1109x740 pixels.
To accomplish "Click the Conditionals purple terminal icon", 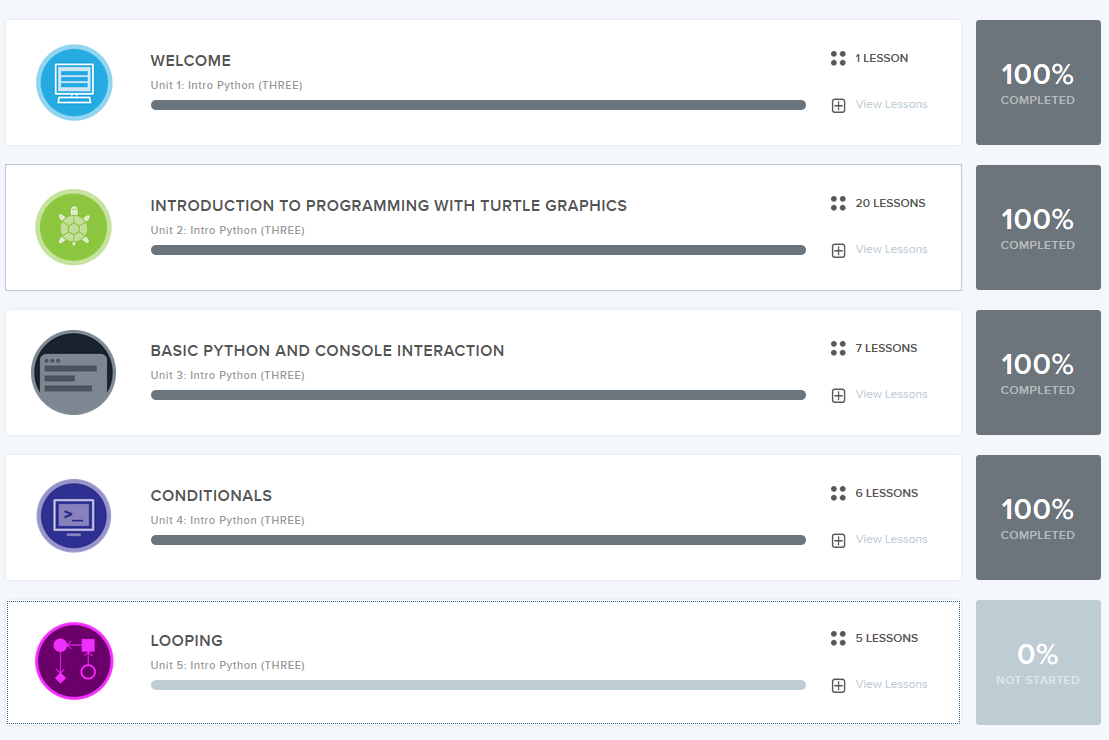I will [74, 516].
